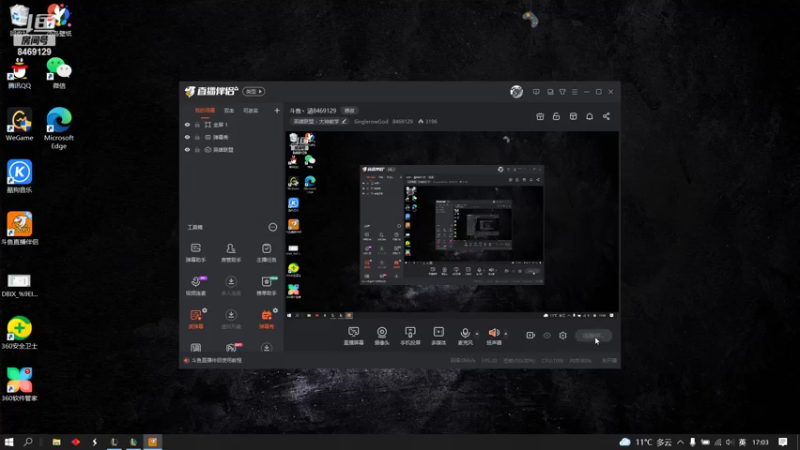
Task: Open the notification bell icon
Action: [589, 117]
